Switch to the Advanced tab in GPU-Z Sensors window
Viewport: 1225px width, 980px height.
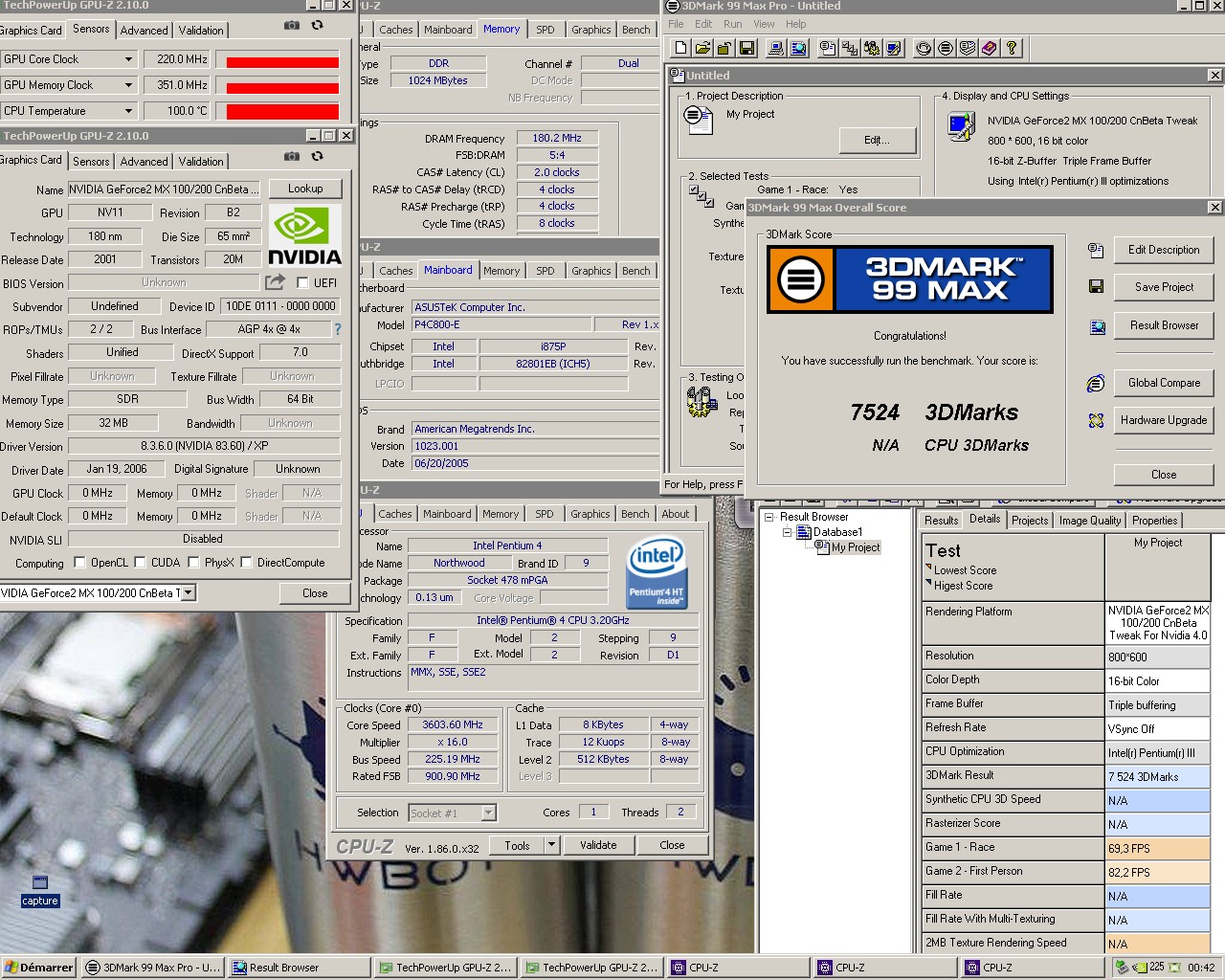point(144,31)
